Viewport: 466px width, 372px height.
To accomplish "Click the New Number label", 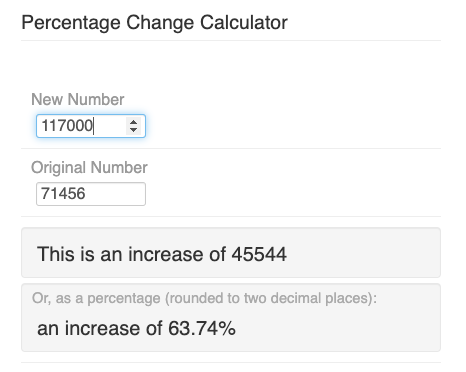I will 78,99.
